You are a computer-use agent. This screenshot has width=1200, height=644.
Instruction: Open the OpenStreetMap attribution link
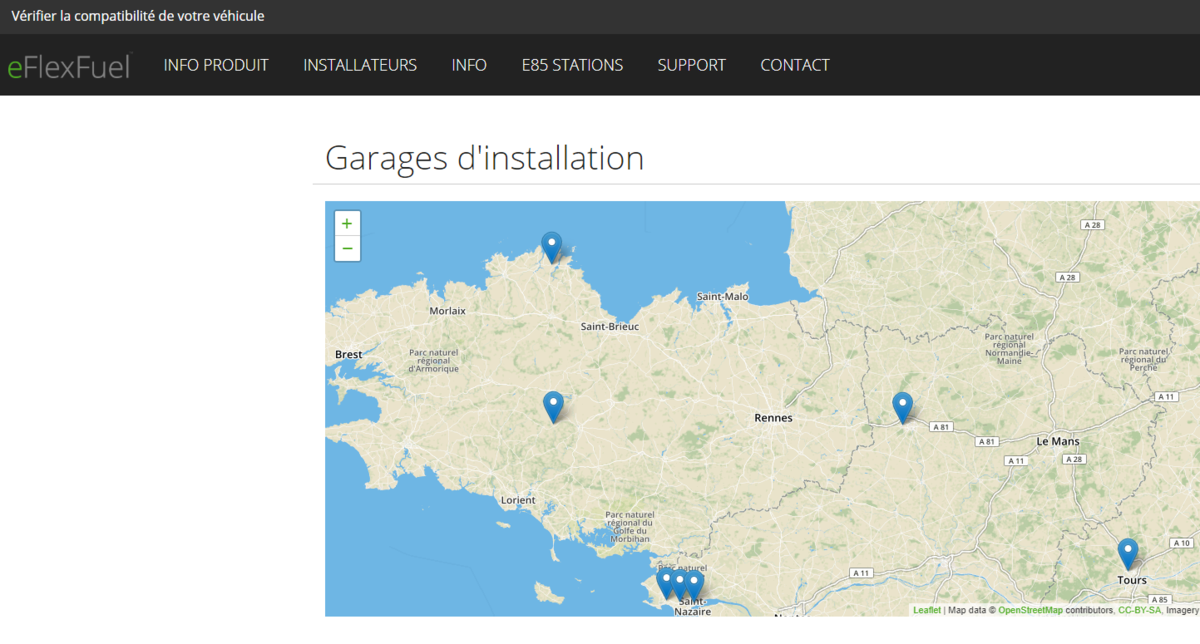pos(1030,610)
